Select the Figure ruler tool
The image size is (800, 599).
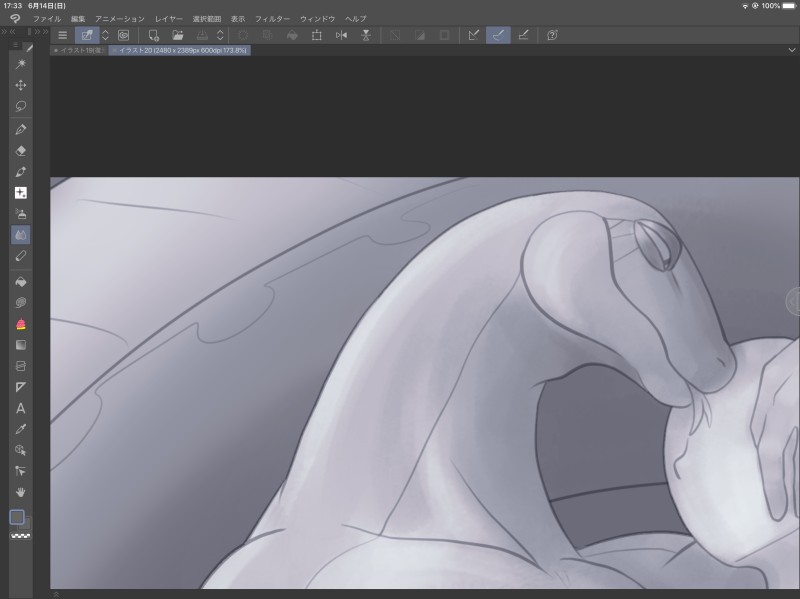[21, 387]
